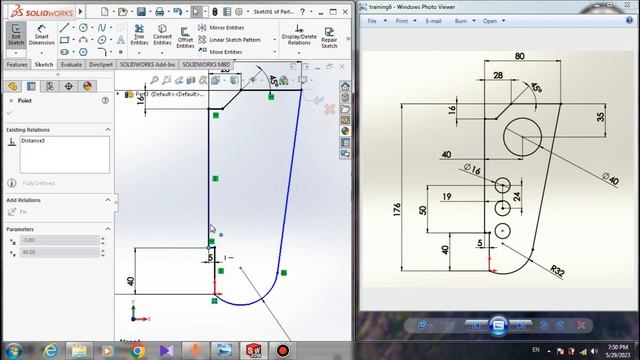This screenshot has height=360, width=640.
Task: Click E-mail in Photo Viewer
Action: 433,21
